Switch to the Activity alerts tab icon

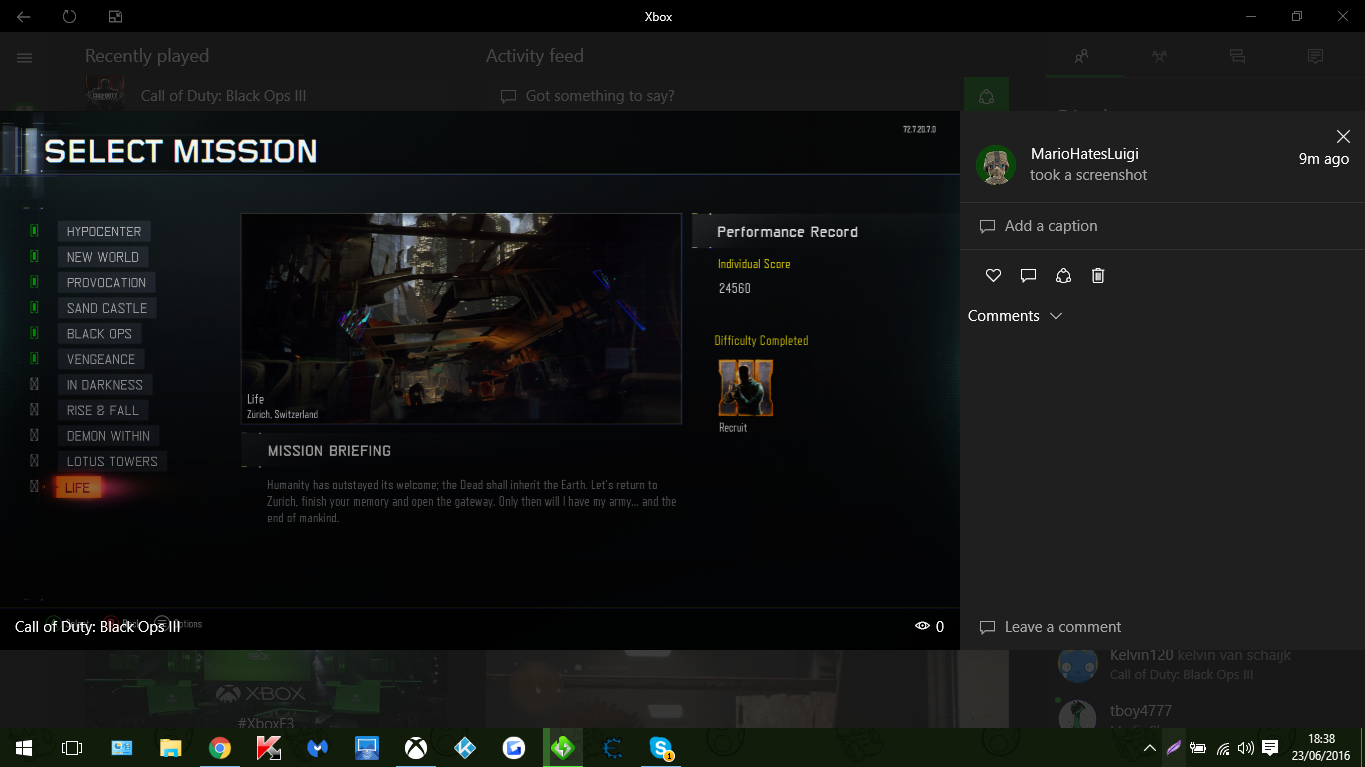pyautogui.click(x=1315, y=57)
